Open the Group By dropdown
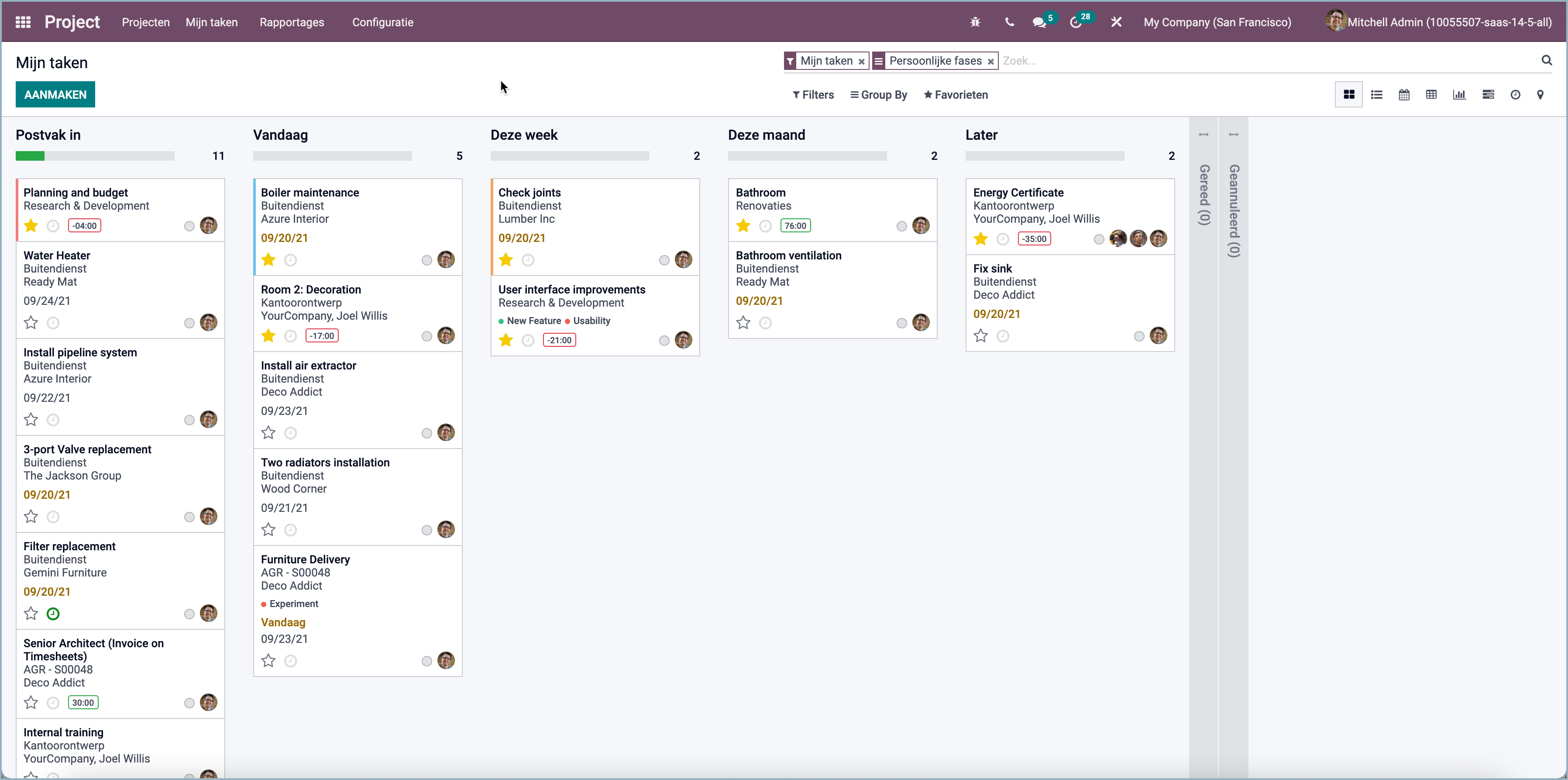This screenshot has width=1568, height=780. [879, 94]
